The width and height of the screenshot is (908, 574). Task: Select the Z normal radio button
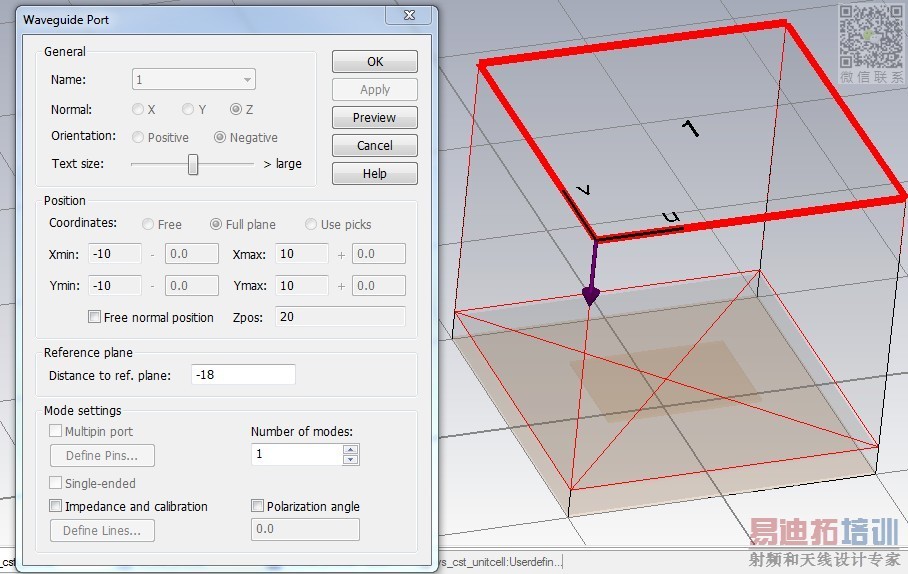[236, 109]
